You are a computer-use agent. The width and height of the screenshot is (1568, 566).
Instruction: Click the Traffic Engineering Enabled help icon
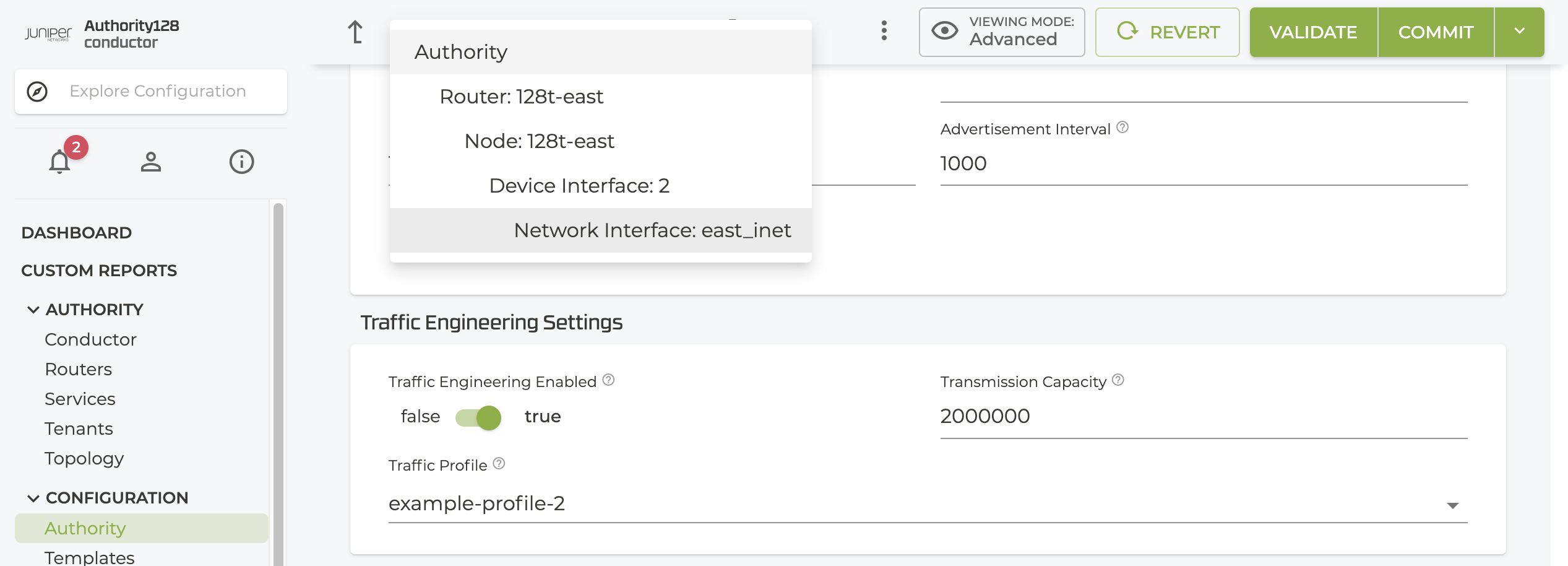(x=609, y=380)
